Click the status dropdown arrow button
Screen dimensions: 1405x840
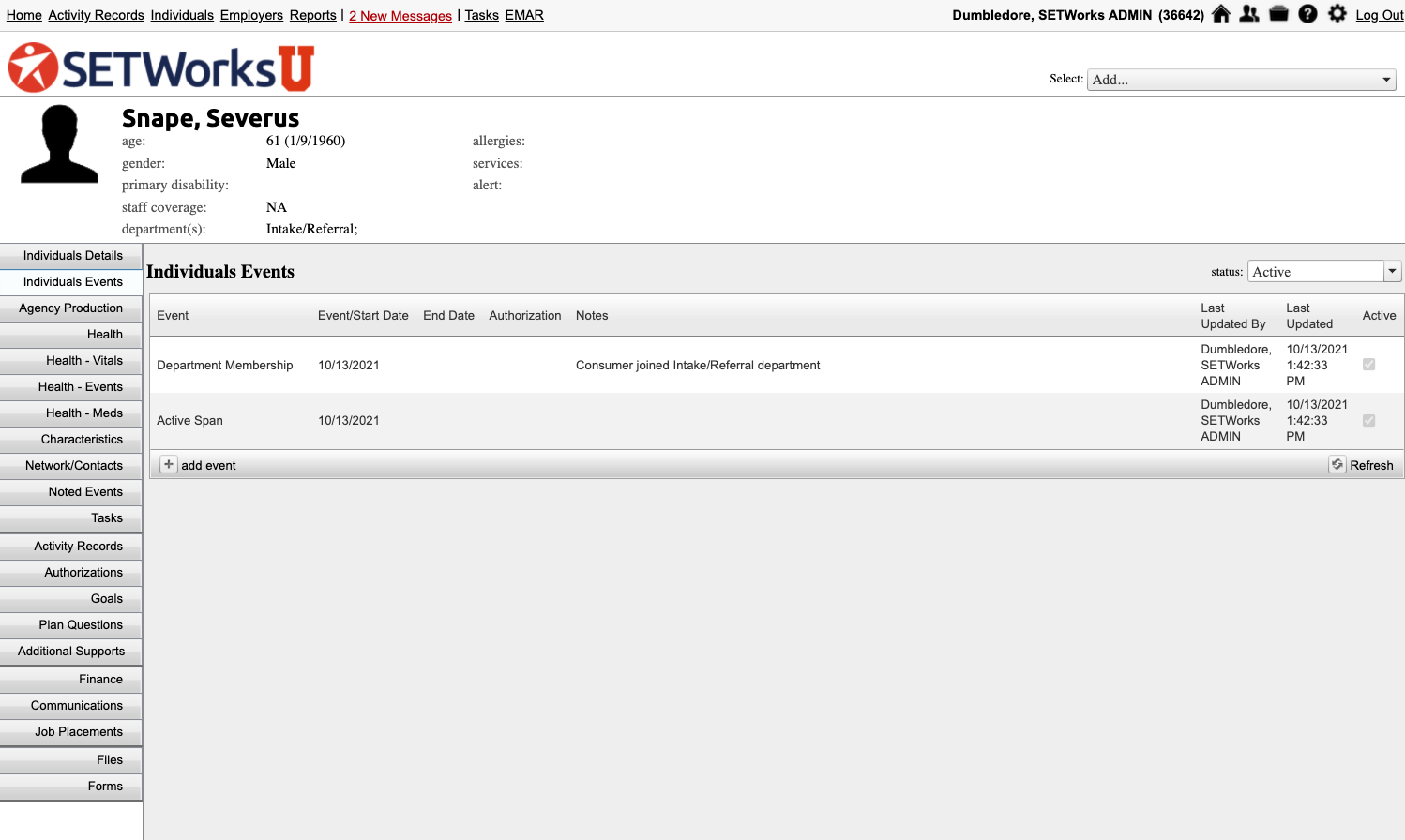pos(1393,271)
